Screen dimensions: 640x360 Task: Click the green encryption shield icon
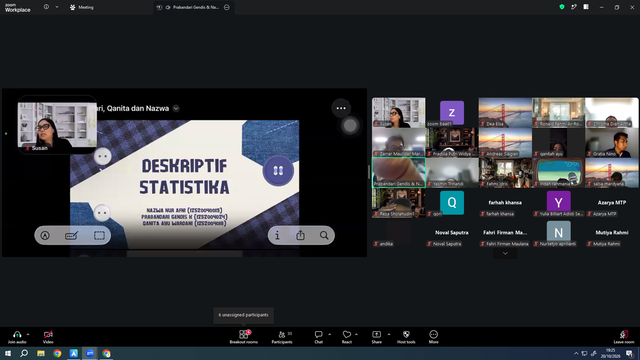point(562,7)
